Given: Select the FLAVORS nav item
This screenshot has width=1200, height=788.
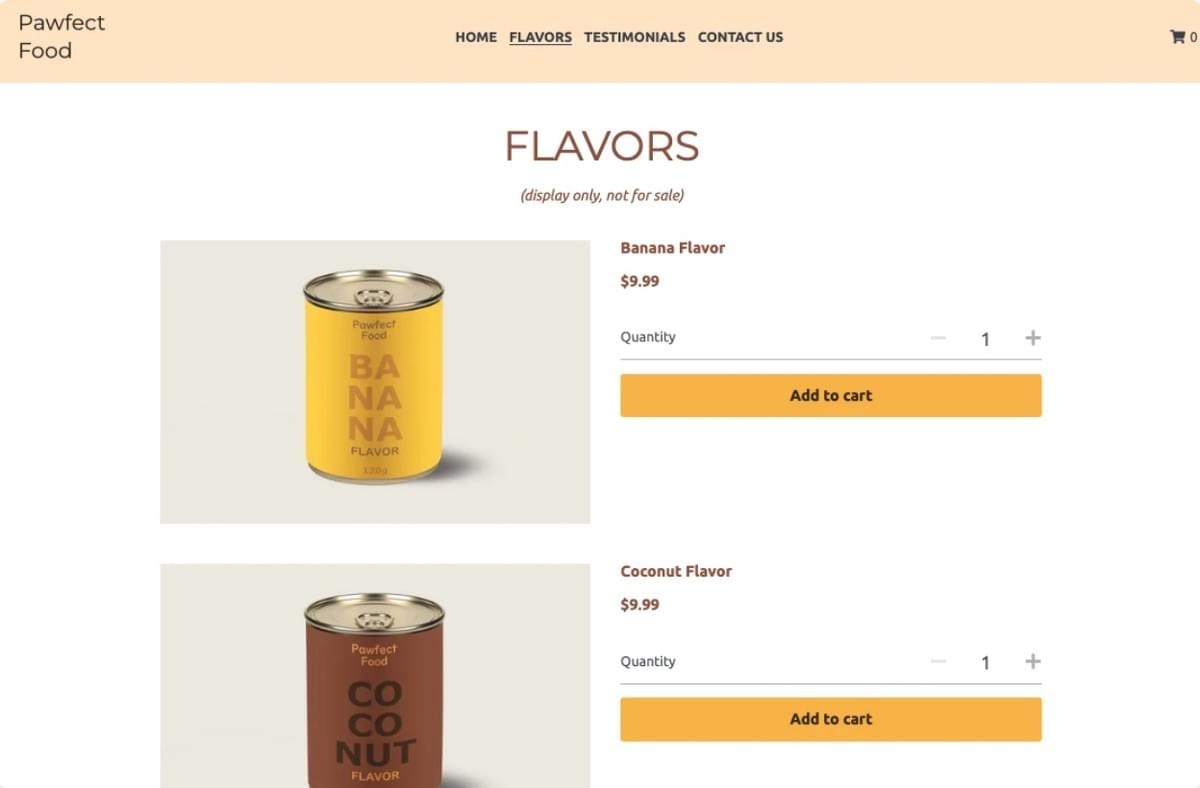Looking at the screenshot, I should 540,37.
